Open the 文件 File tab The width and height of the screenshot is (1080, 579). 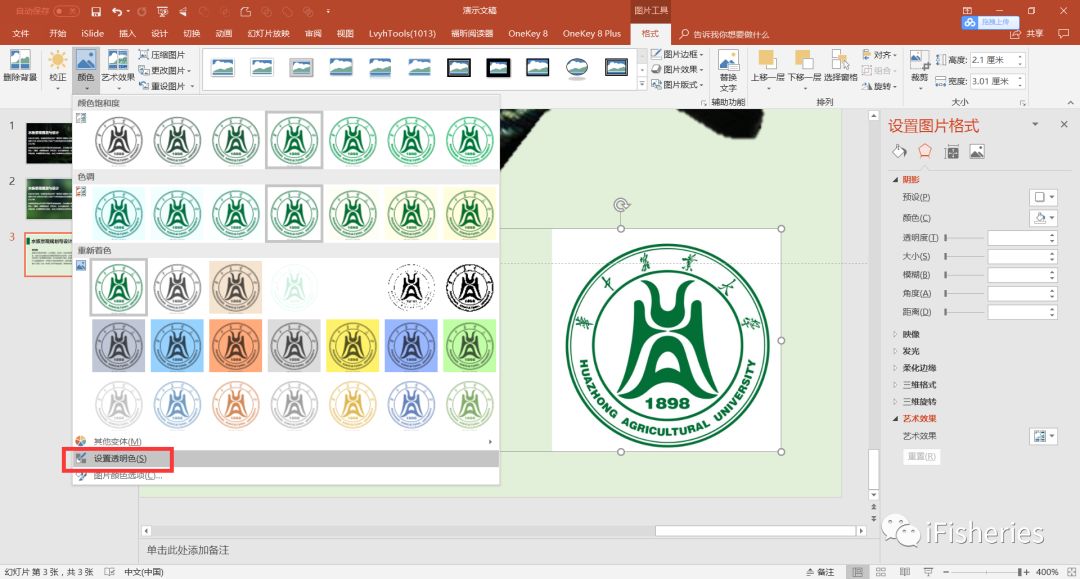[x=21, y=33]
